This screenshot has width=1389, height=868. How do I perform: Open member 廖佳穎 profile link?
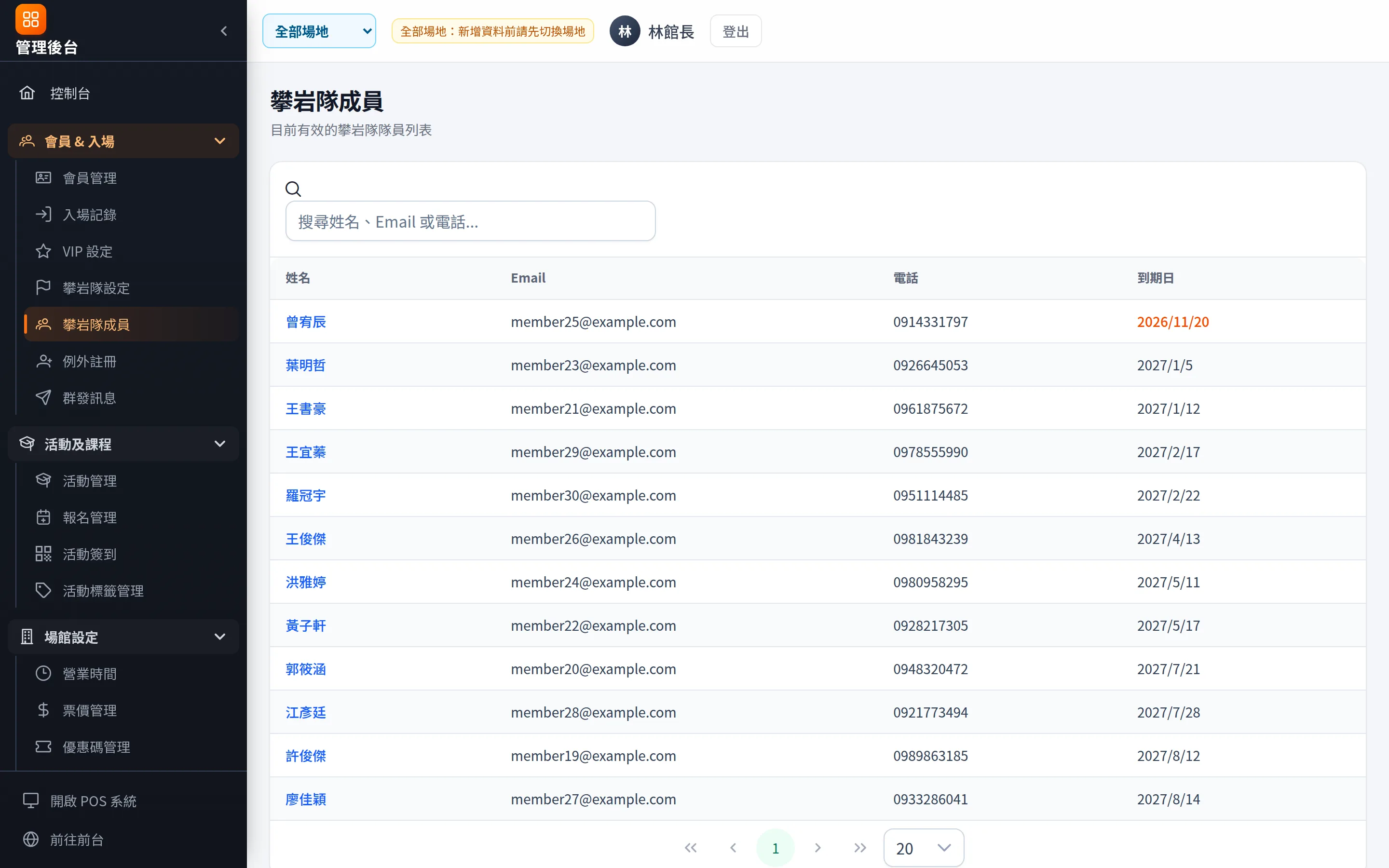pos(305,799)
